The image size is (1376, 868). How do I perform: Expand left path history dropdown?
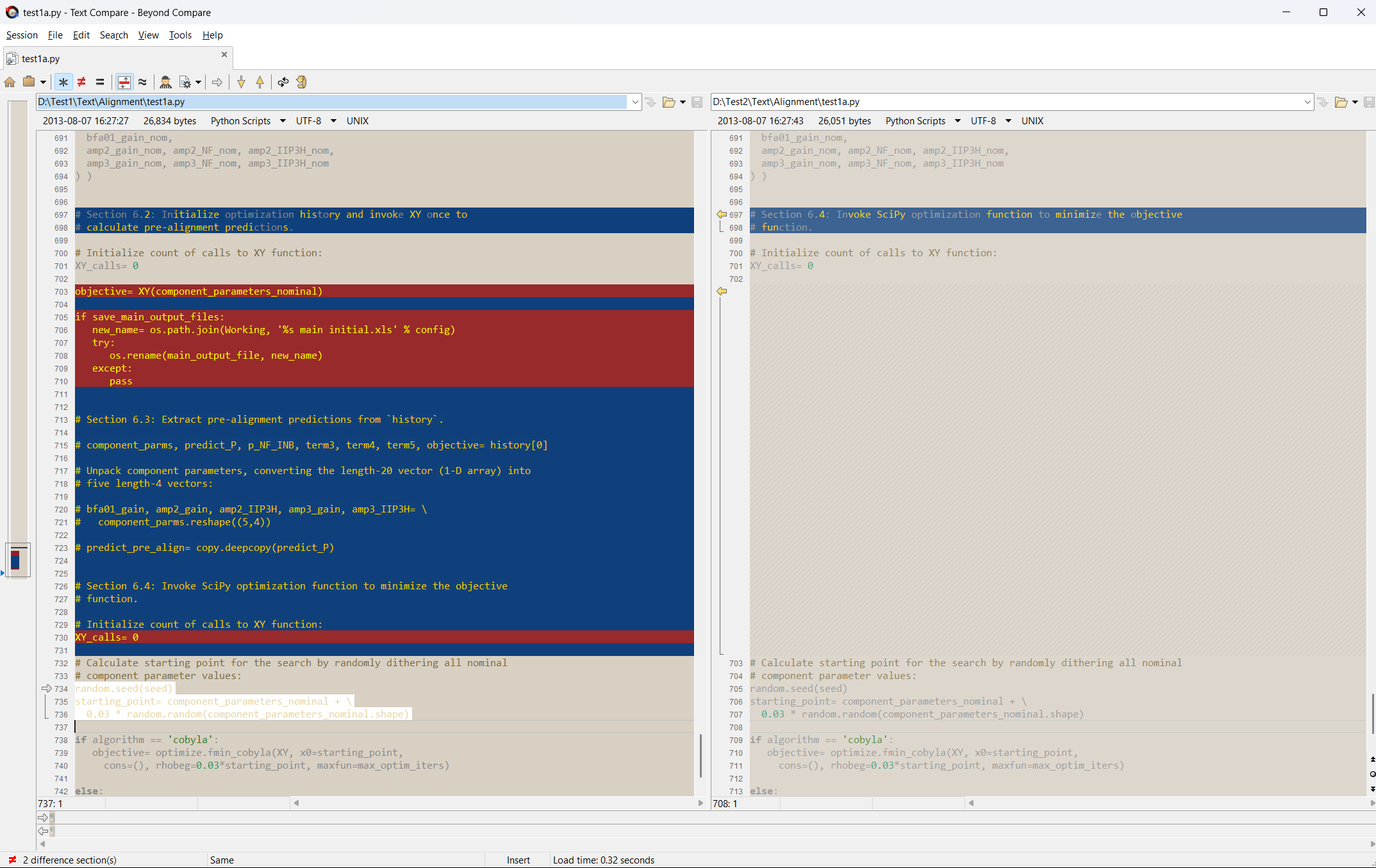pos(635,102)
